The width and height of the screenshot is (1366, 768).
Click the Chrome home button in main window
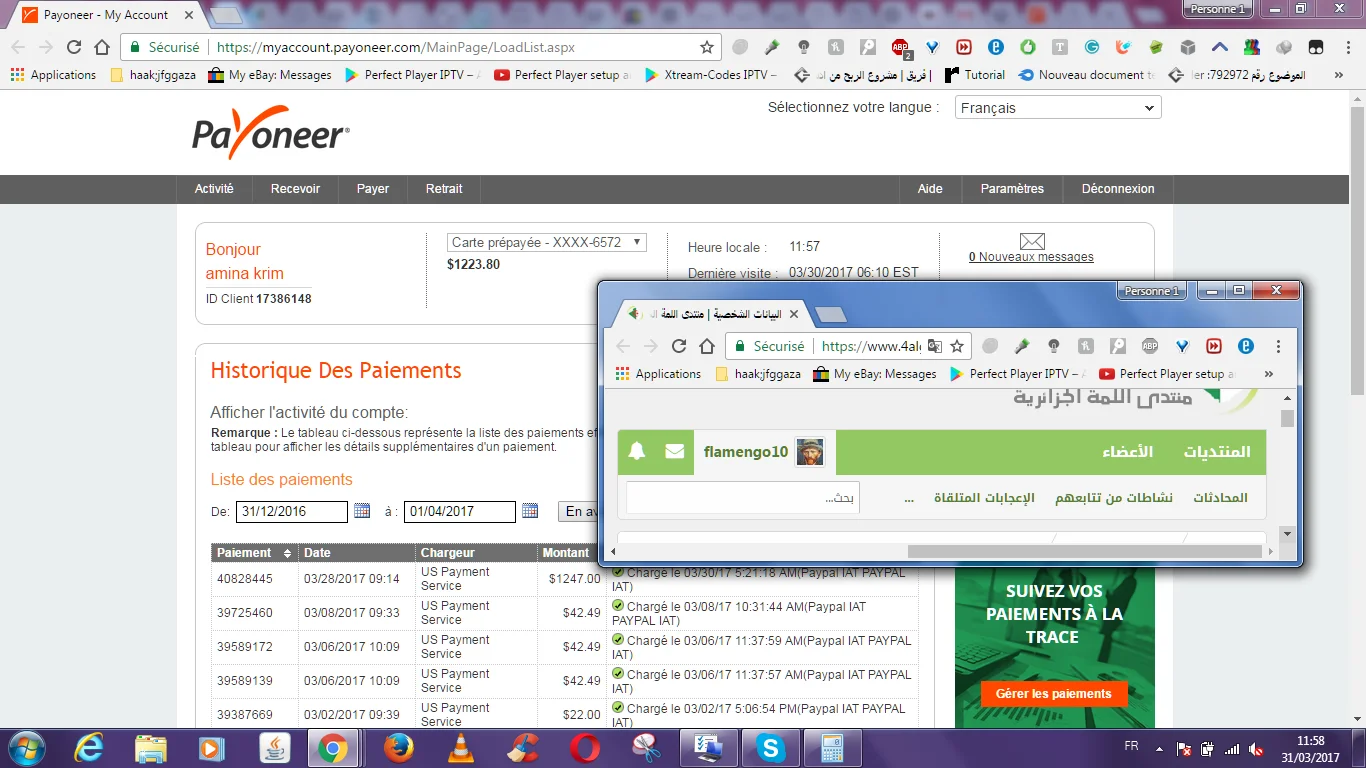101,47
